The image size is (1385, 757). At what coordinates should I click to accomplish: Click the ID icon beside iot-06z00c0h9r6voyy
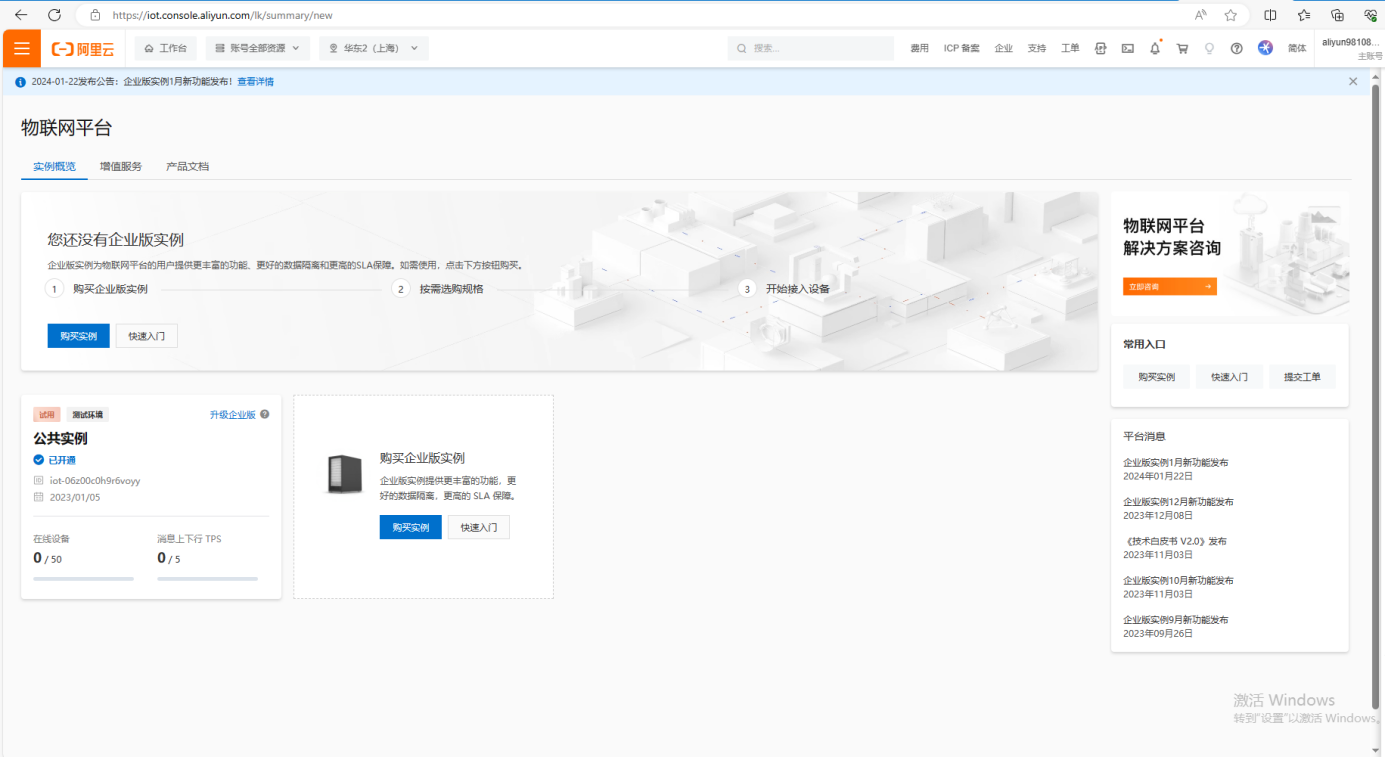point(39,481)
